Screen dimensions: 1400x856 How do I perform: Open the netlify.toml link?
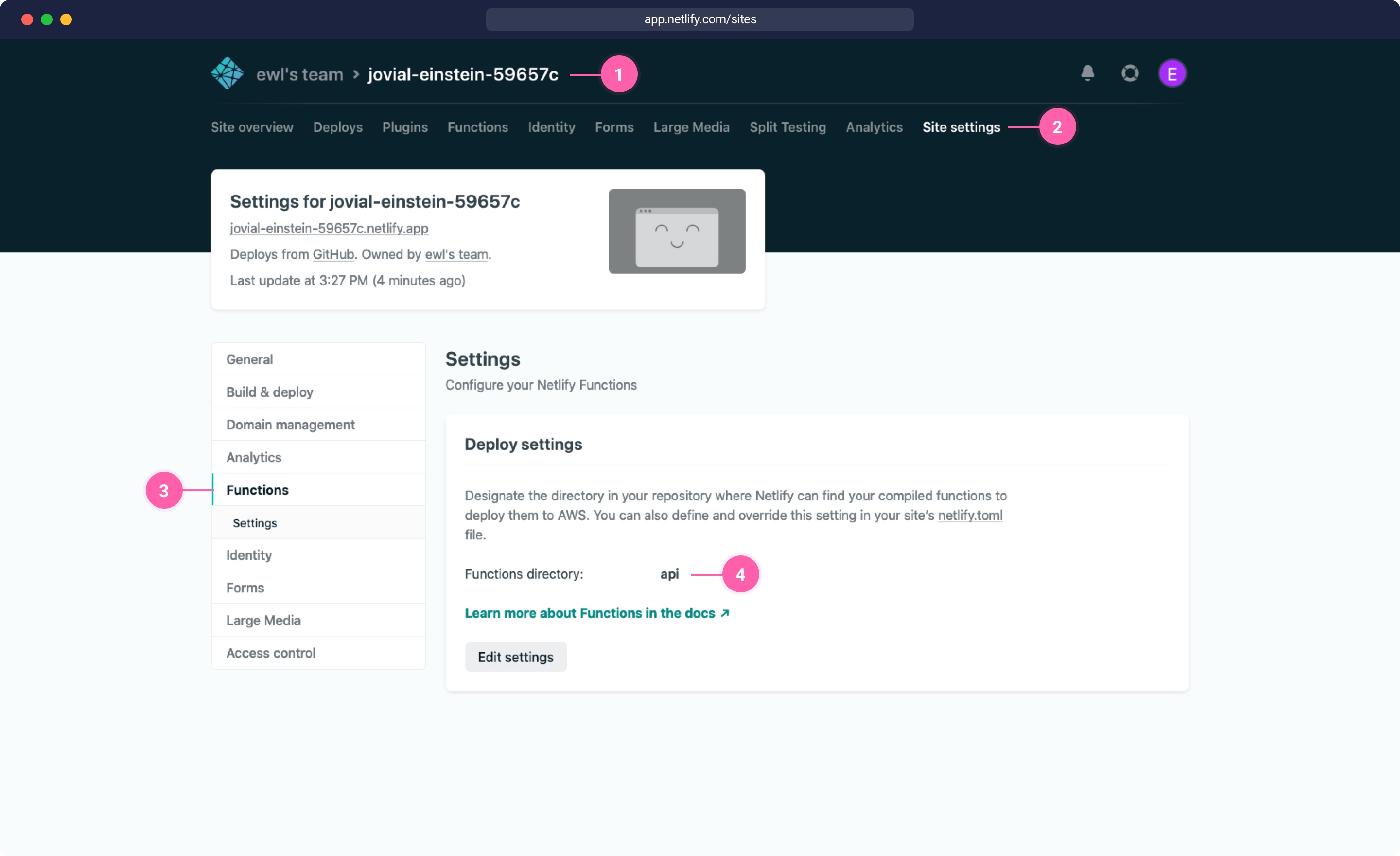click(x=970, y=516)
